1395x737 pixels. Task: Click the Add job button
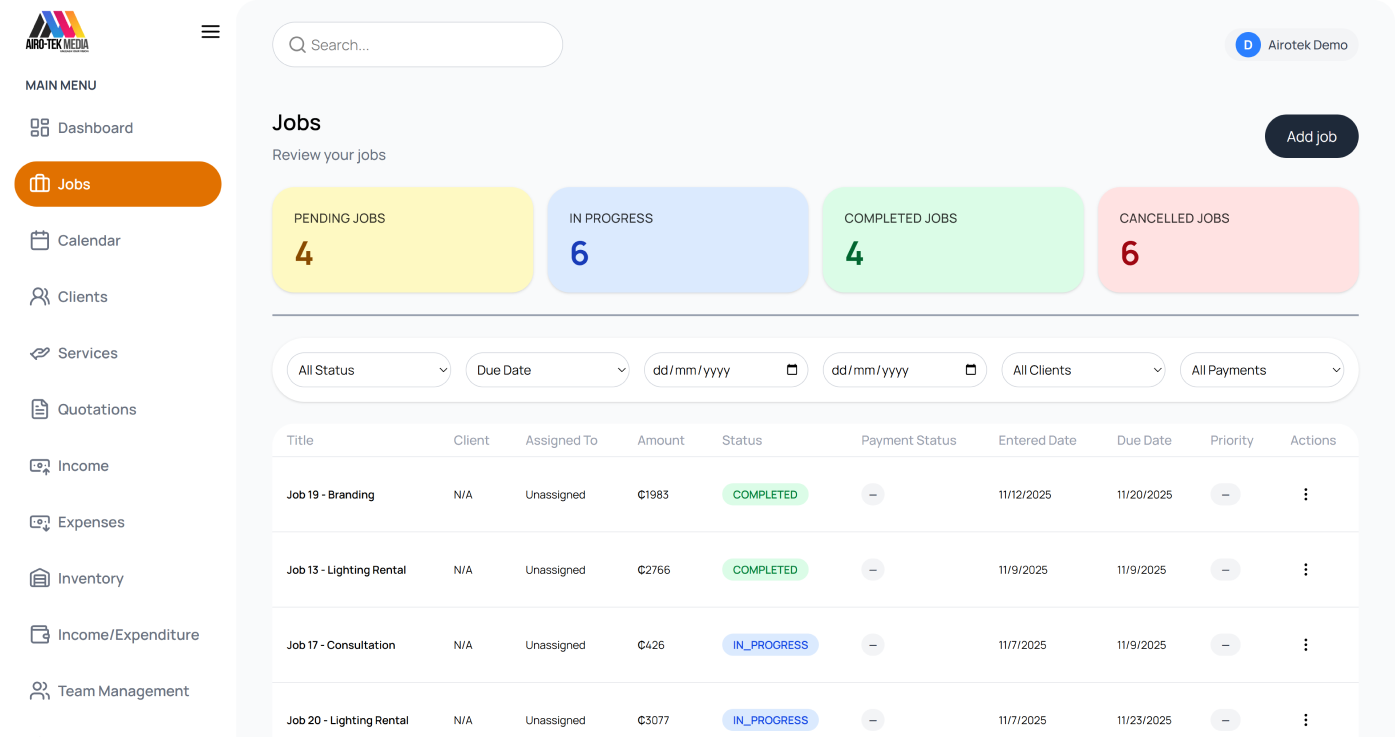click(1311, 136)
